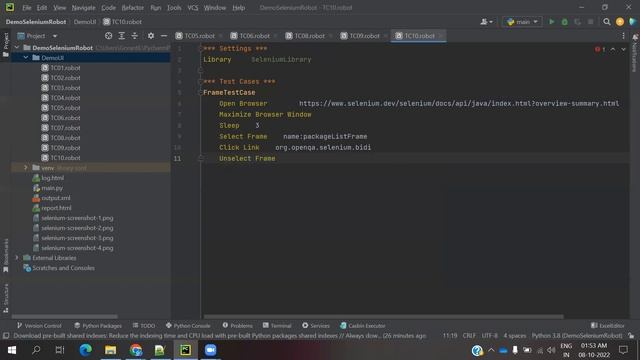Open the File menu
The width and height of the screenshot is (640, 360).
(x=27, y=8)
